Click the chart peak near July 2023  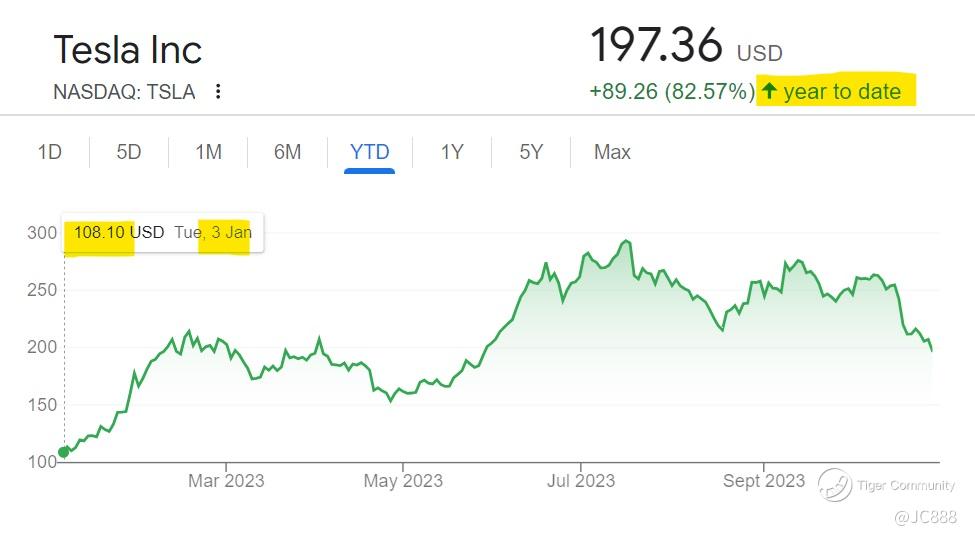pyautogui.click(x=627, y=241)
